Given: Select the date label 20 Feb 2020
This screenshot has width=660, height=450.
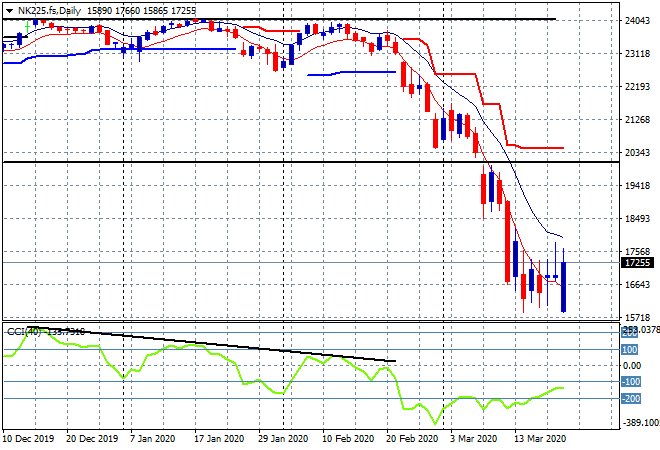Looking at the screenshot, I should [x=412, y=439].
